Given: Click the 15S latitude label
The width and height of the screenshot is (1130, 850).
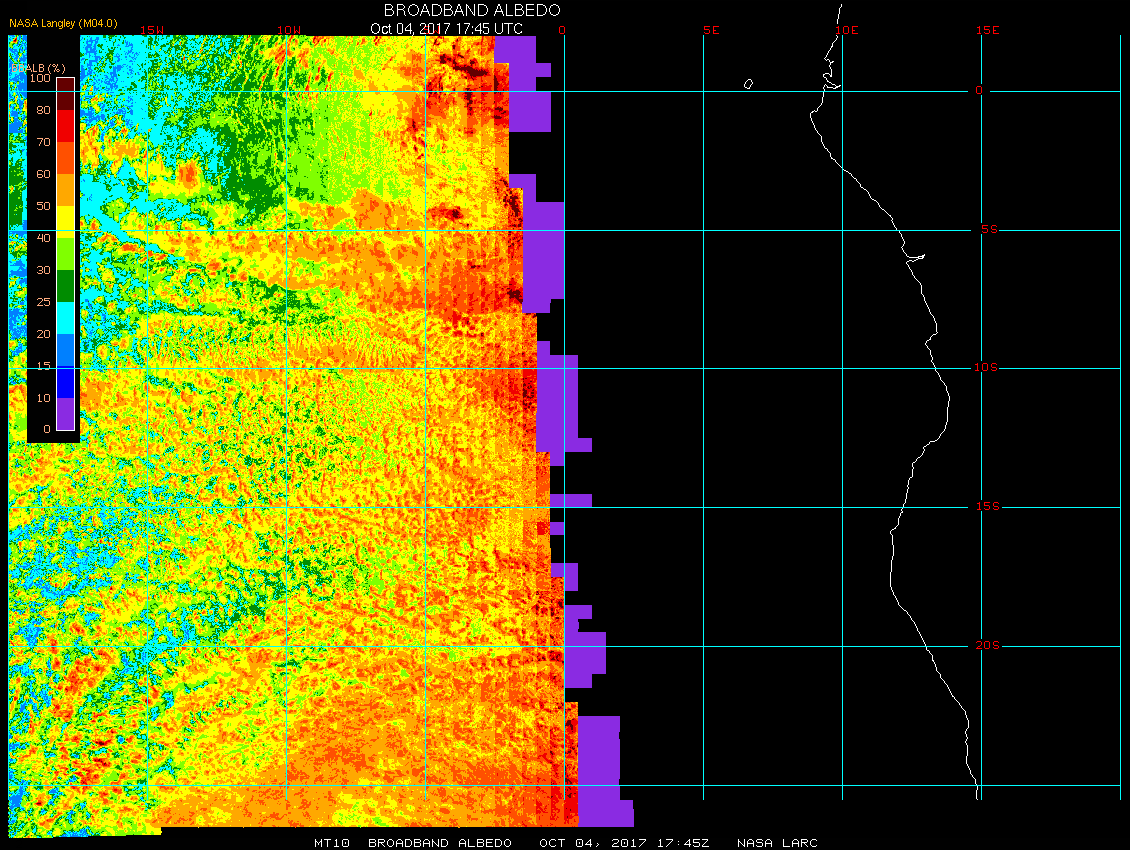Looking at the screenshot, I should (987, 507).
